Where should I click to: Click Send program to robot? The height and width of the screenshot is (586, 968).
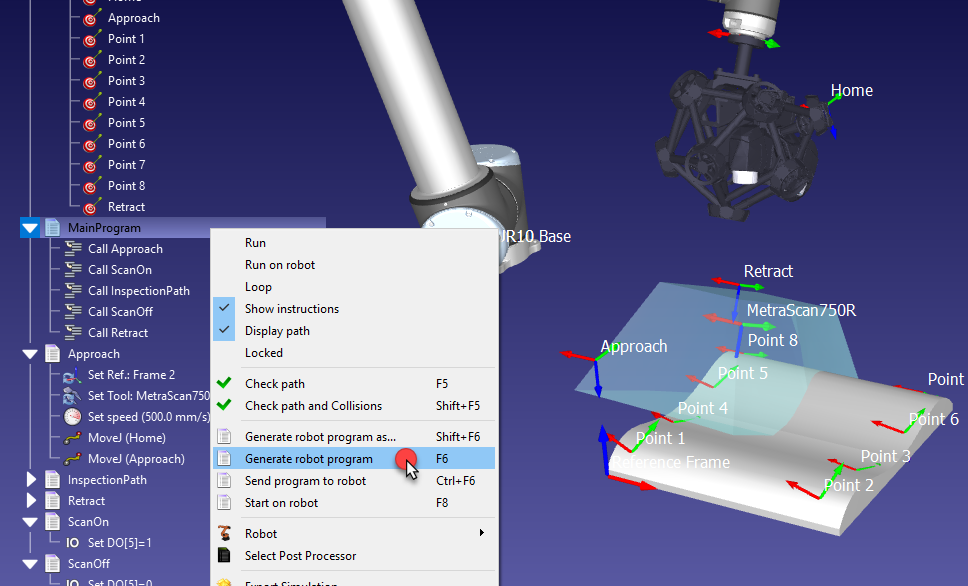(305, 481)
